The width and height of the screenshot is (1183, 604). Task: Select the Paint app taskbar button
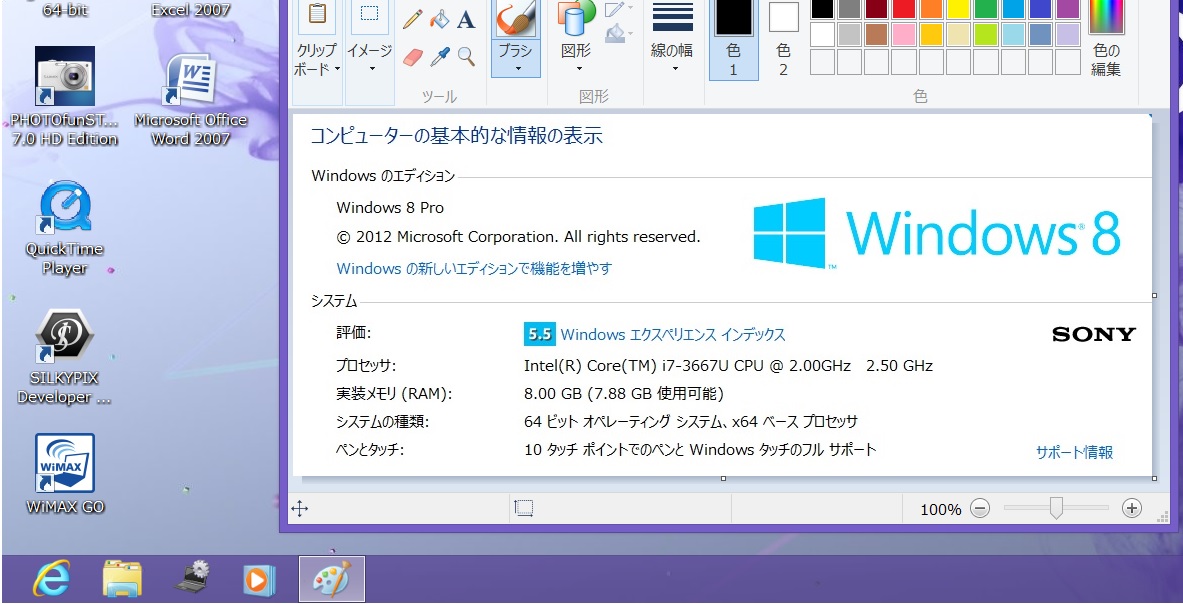pyautogui.click(x=332, y=579)
